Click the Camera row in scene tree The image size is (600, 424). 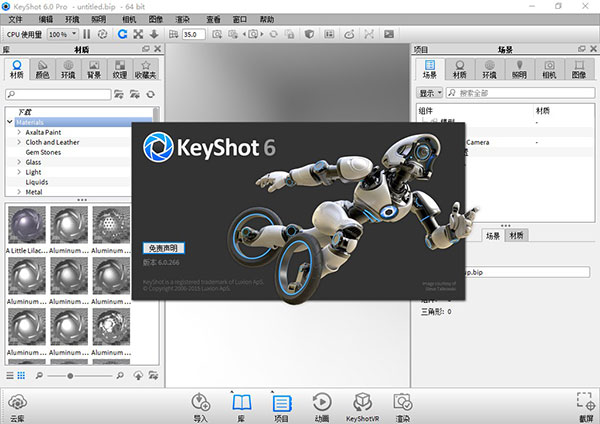(x=505, y=142)
